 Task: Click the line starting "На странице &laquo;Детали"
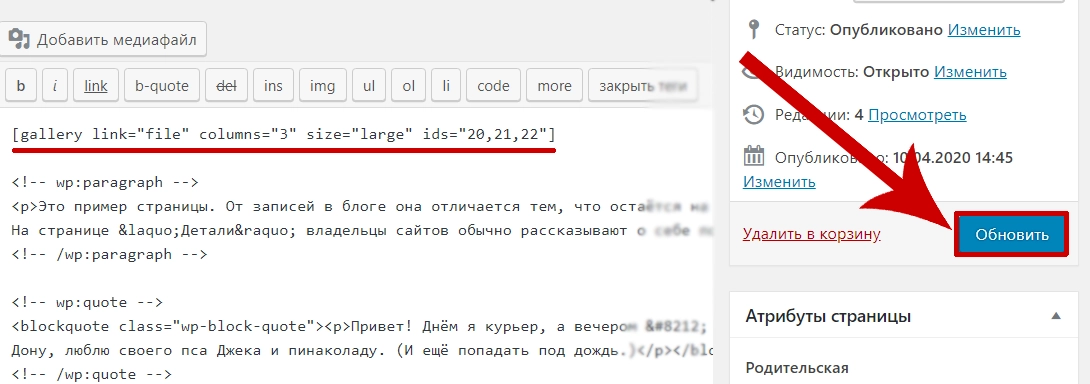(361, 230)
